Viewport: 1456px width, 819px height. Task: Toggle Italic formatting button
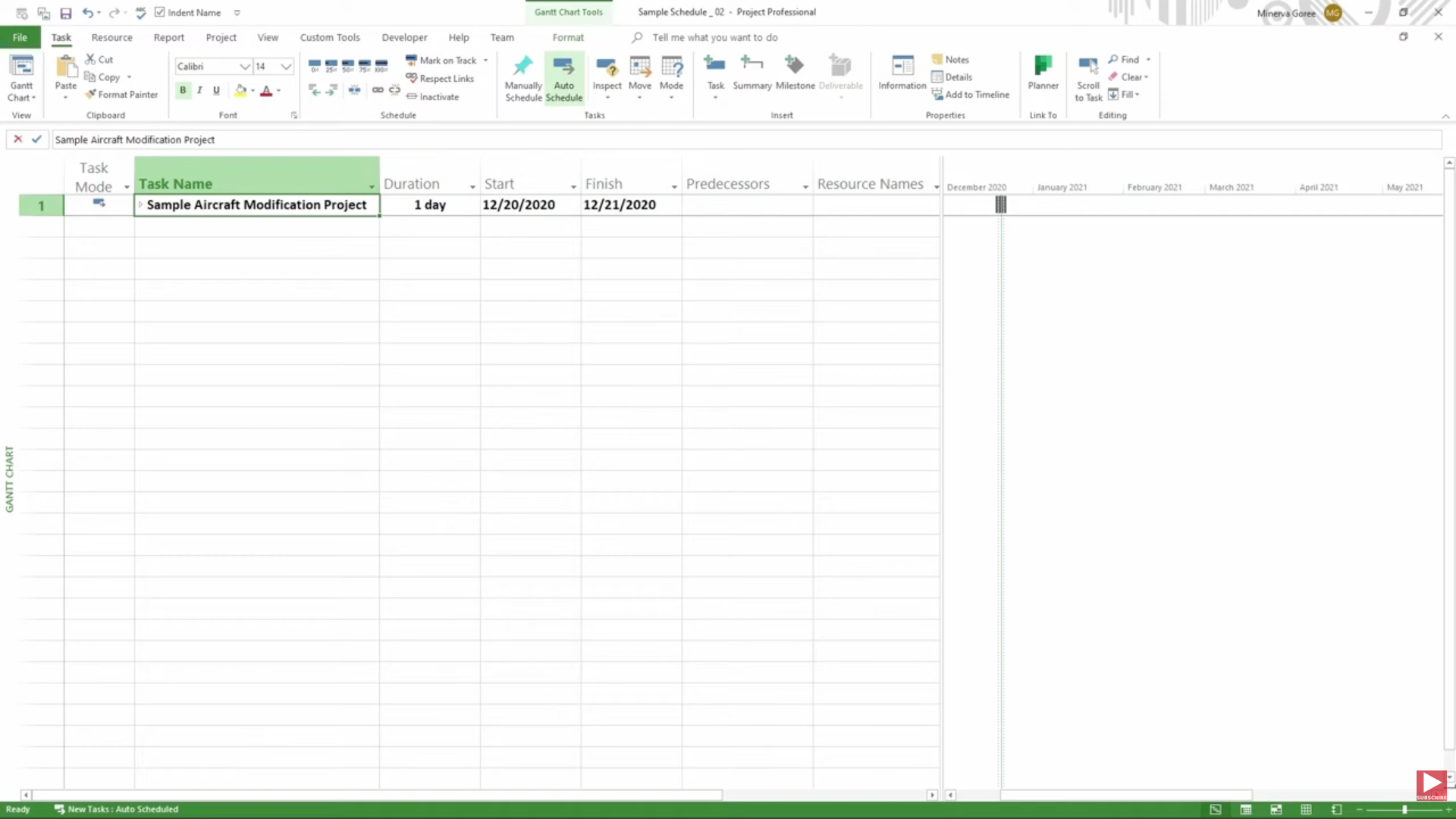199,90
